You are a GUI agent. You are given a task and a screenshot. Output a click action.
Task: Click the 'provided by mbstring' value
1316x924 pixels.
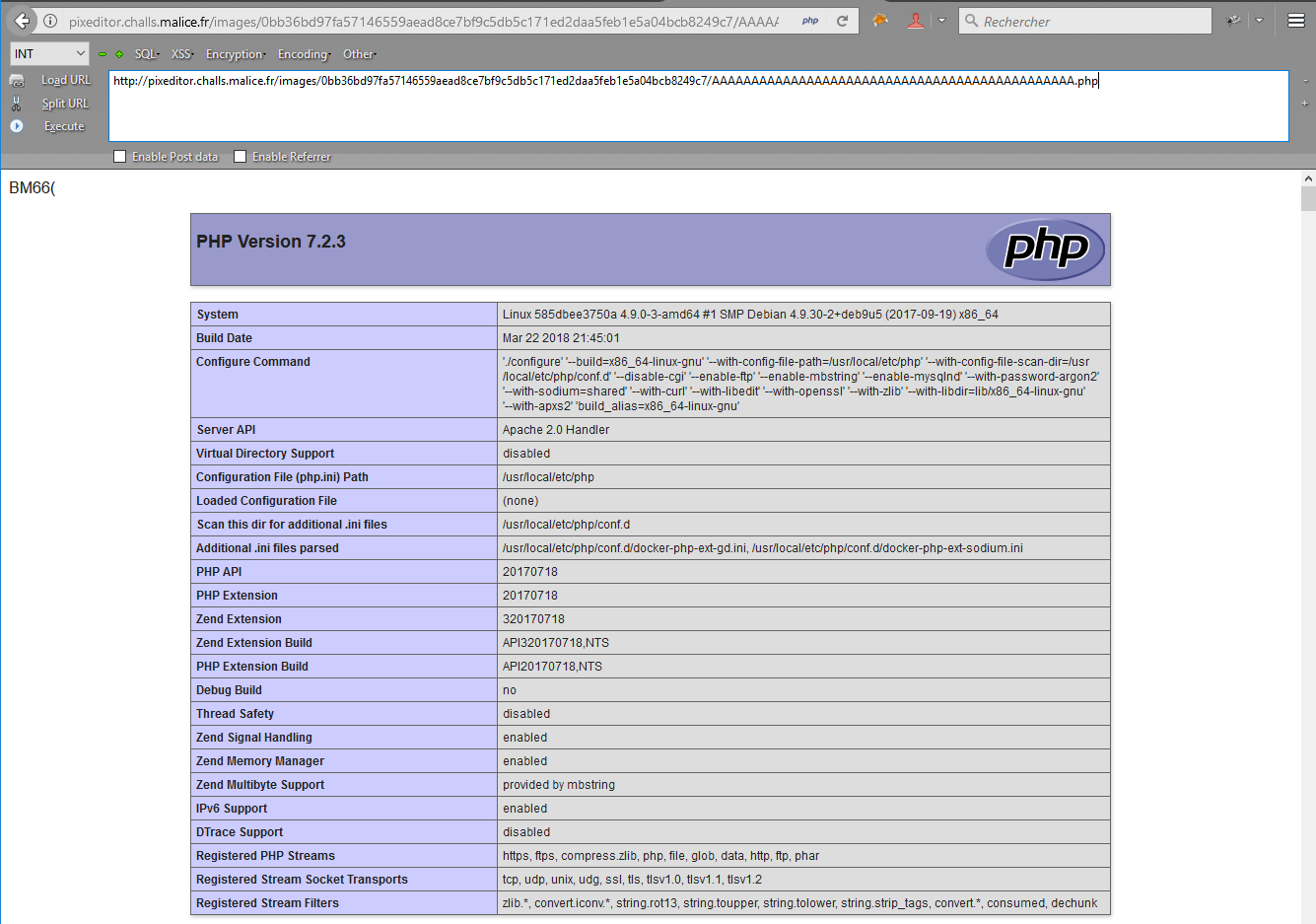(x=559, y=785)
